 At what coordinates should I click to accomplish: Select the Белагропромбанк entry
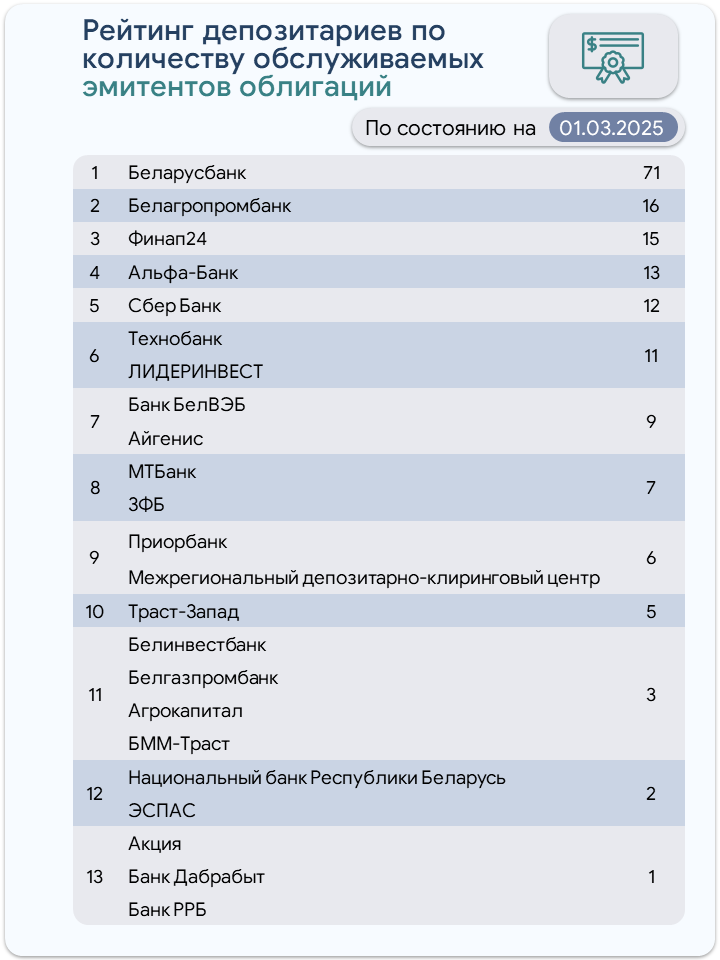tap(209, 206)
